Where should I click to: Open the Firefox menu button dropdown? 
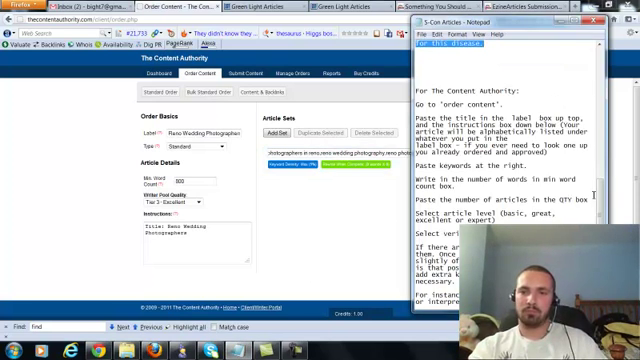click(x=23, y=4)
